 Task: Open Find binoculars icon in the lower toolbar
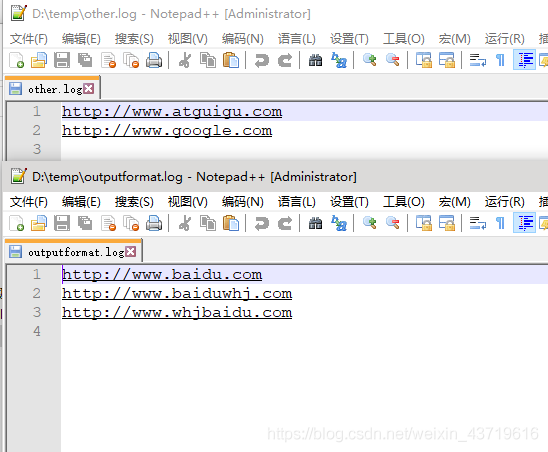[315, 223]
